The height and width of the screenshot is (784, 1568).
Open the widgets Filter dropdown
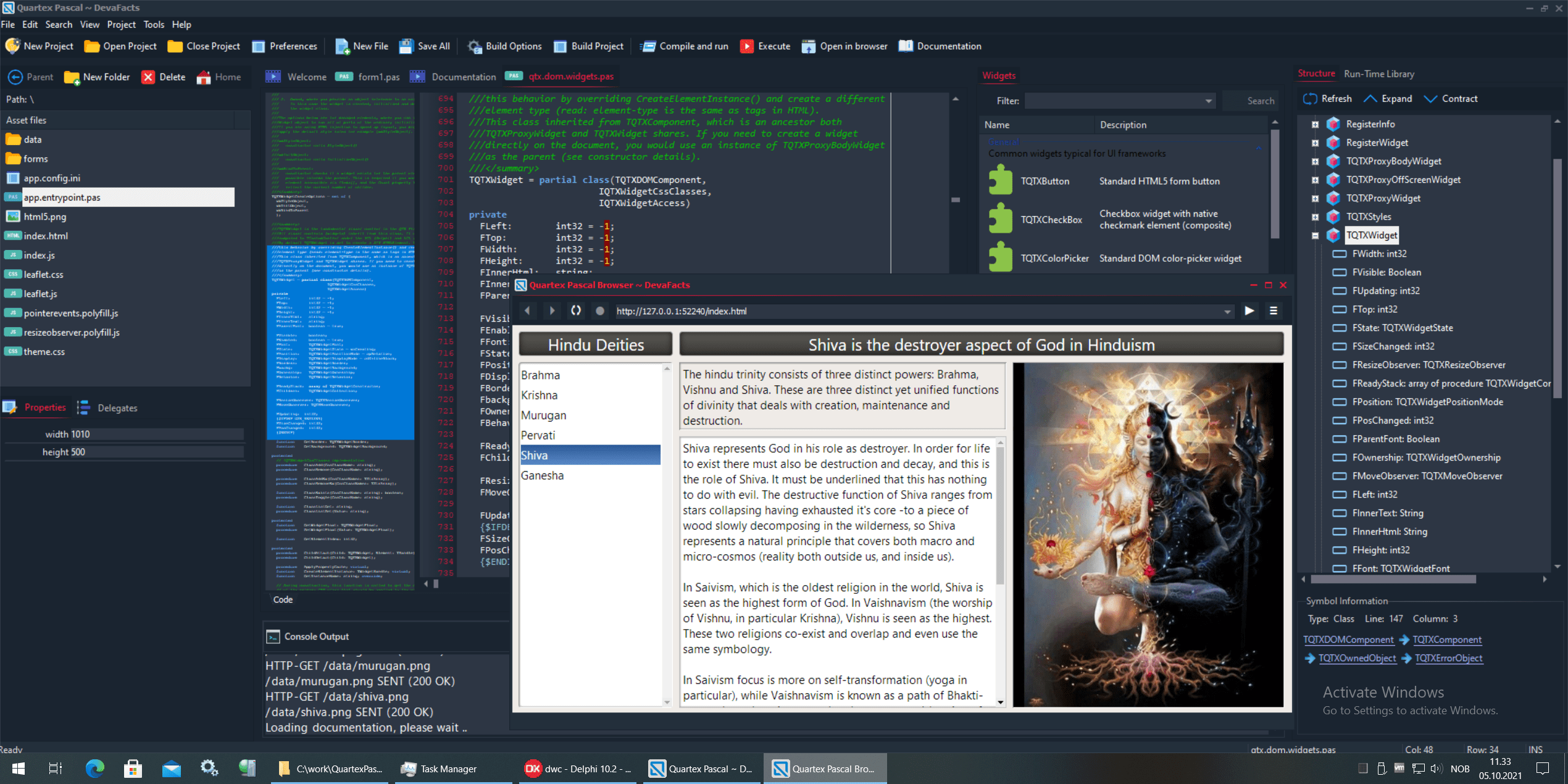pyautogui.click(x=1208, y=101)
